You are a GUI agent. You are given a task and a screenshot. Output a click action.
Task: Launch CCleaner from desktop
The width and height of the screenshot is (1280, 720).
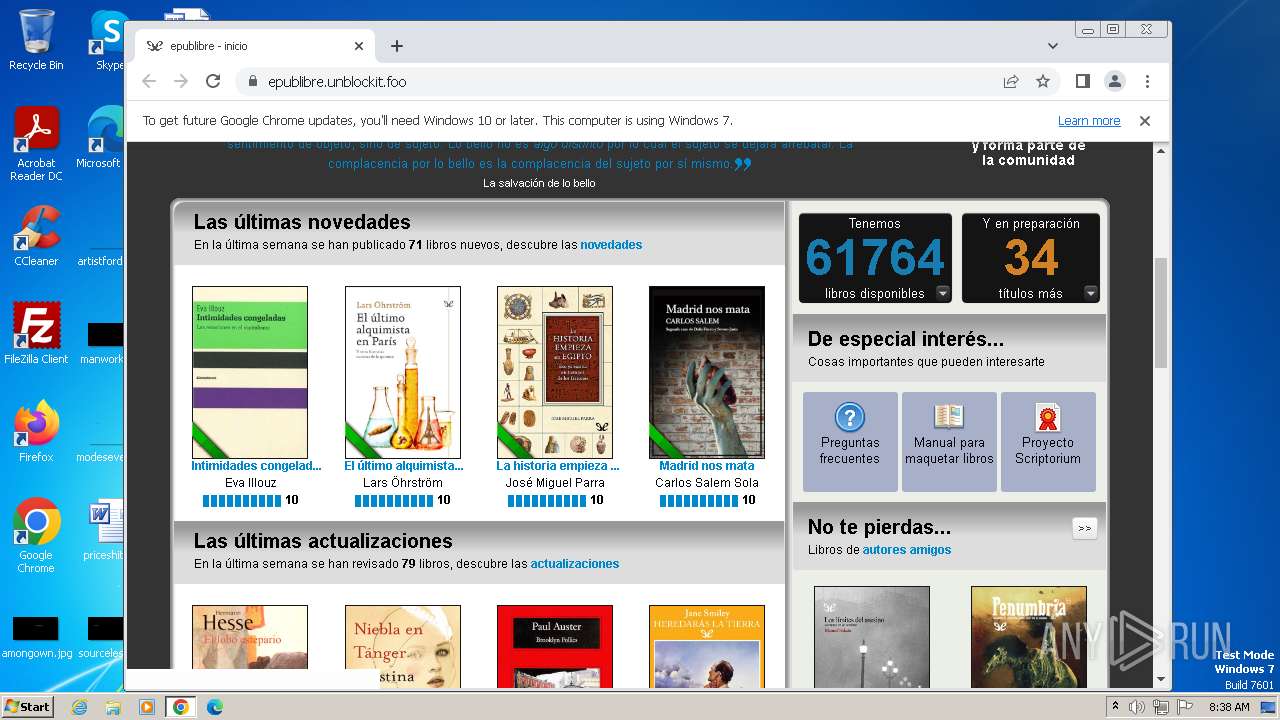pos(36,236)
